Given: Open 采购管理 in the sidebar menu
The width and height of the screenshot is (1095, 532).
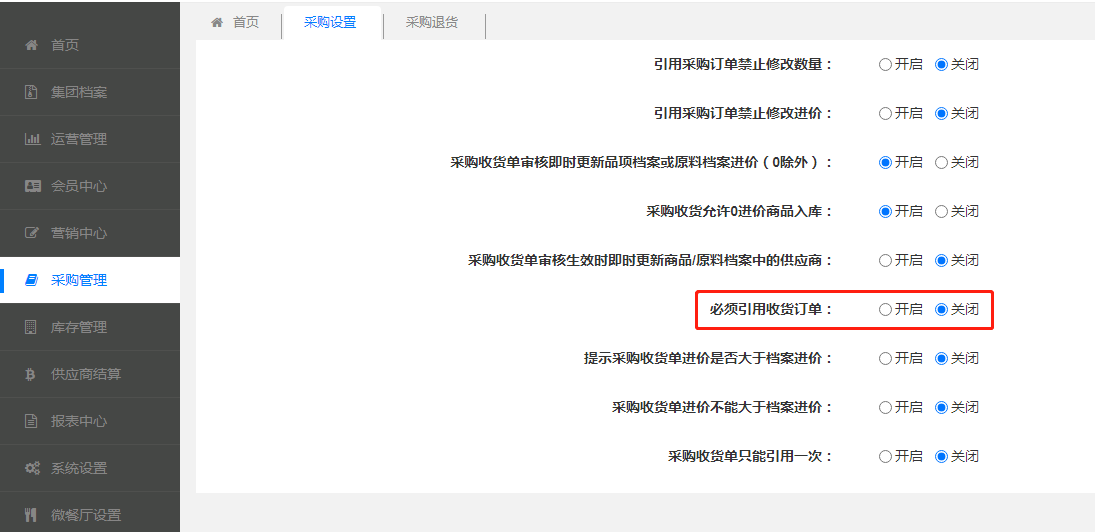Looking at the screenshot, I should click(x=79, y=280).
